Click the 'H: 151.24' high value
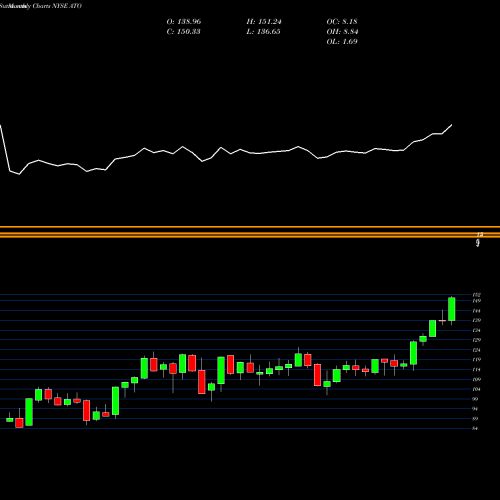 click(x=264, y=22)
